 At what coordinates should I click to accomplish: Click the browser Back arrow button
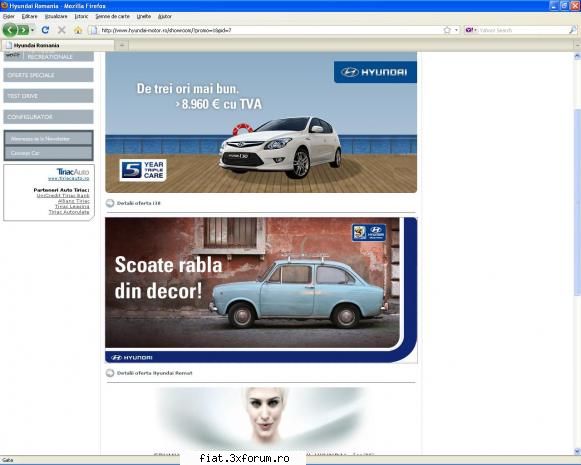click(x=10, y=30)
